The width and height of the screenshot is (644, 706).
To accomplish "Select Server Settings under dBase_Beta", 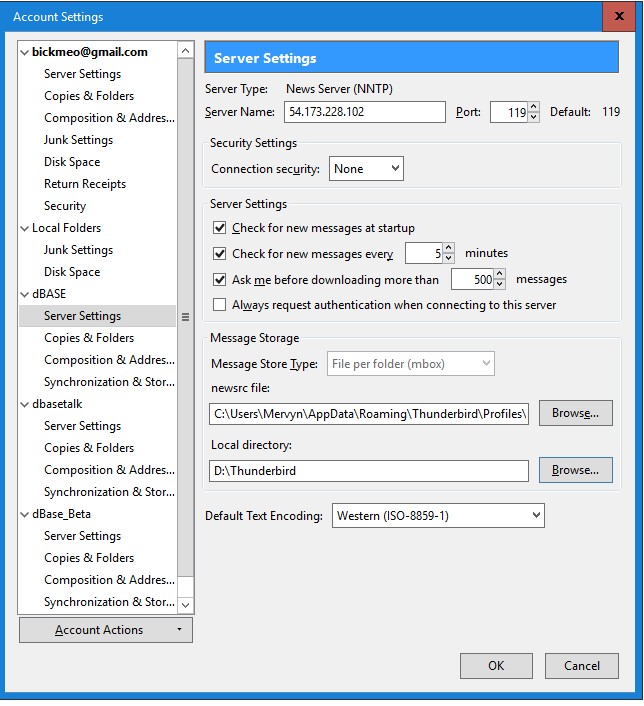I will click(x=82, y=536).
